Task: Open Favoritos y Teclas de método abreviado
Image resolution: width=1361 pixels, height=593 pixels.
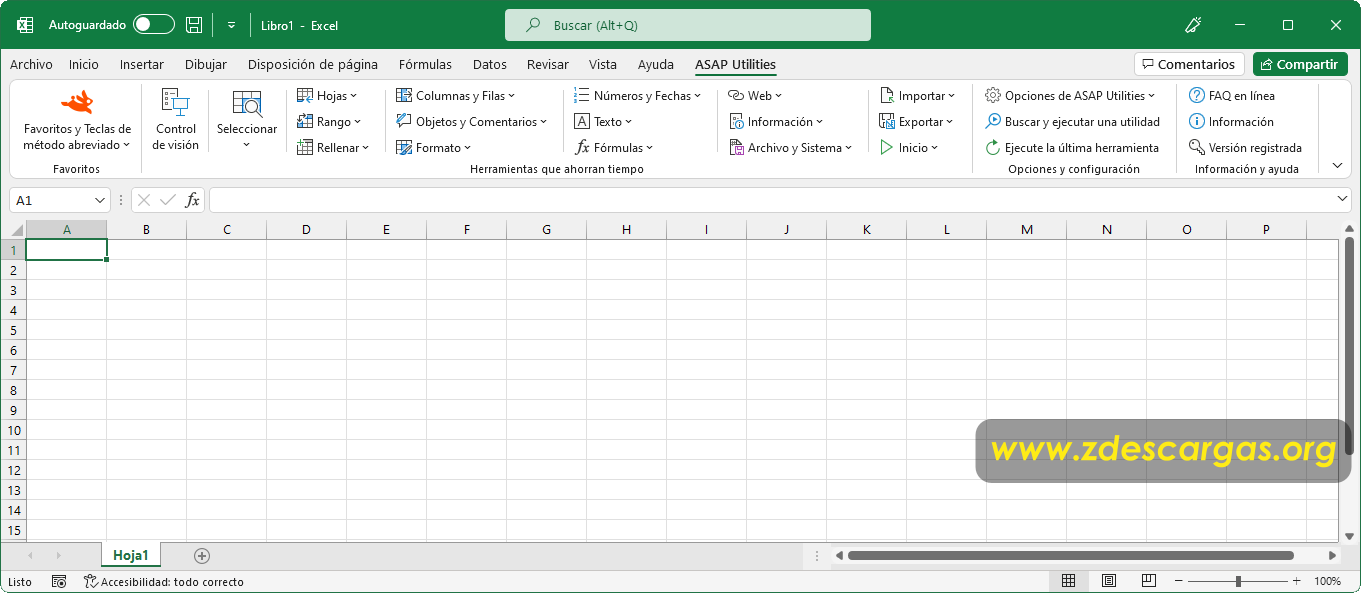Action: coord(77,121)
